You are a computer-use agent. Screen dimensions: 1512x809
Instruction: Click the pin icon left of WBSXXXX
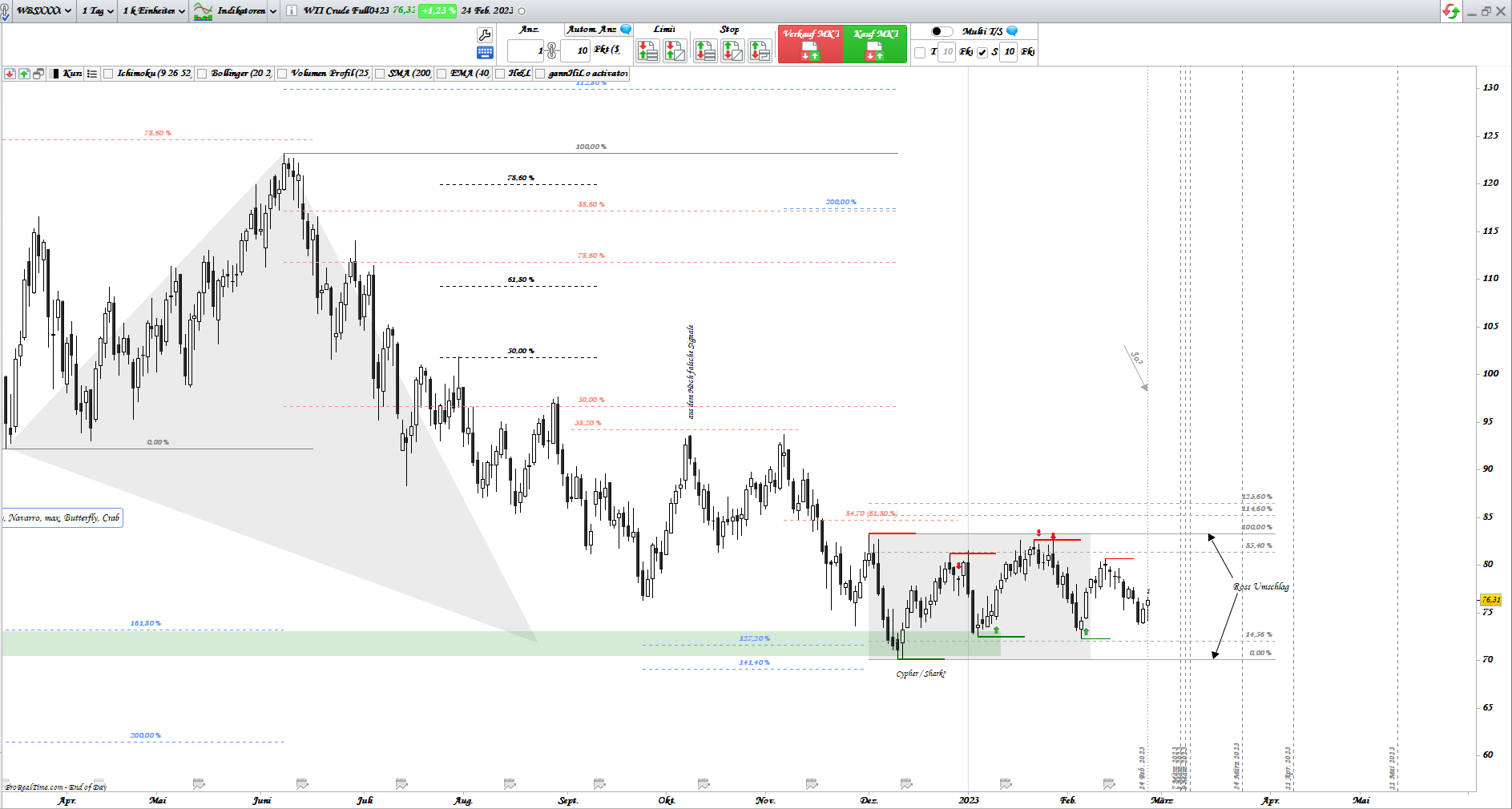(x=6, y=10)
